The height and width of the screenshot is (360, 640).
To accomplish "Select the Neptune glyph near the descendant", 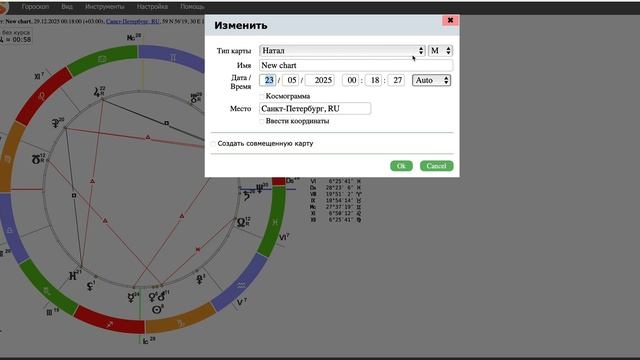I will click(259, 189).
